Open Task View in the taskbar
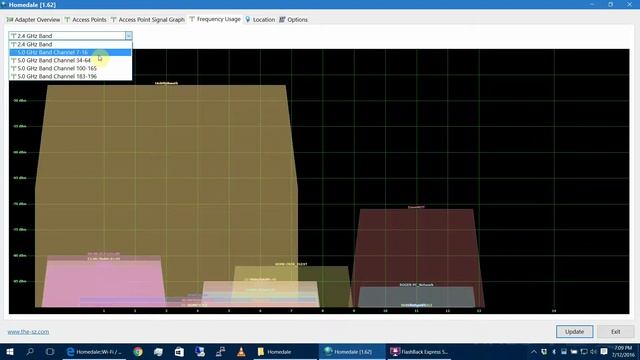This screenshot has height=360, width=640. pos(50,351)
